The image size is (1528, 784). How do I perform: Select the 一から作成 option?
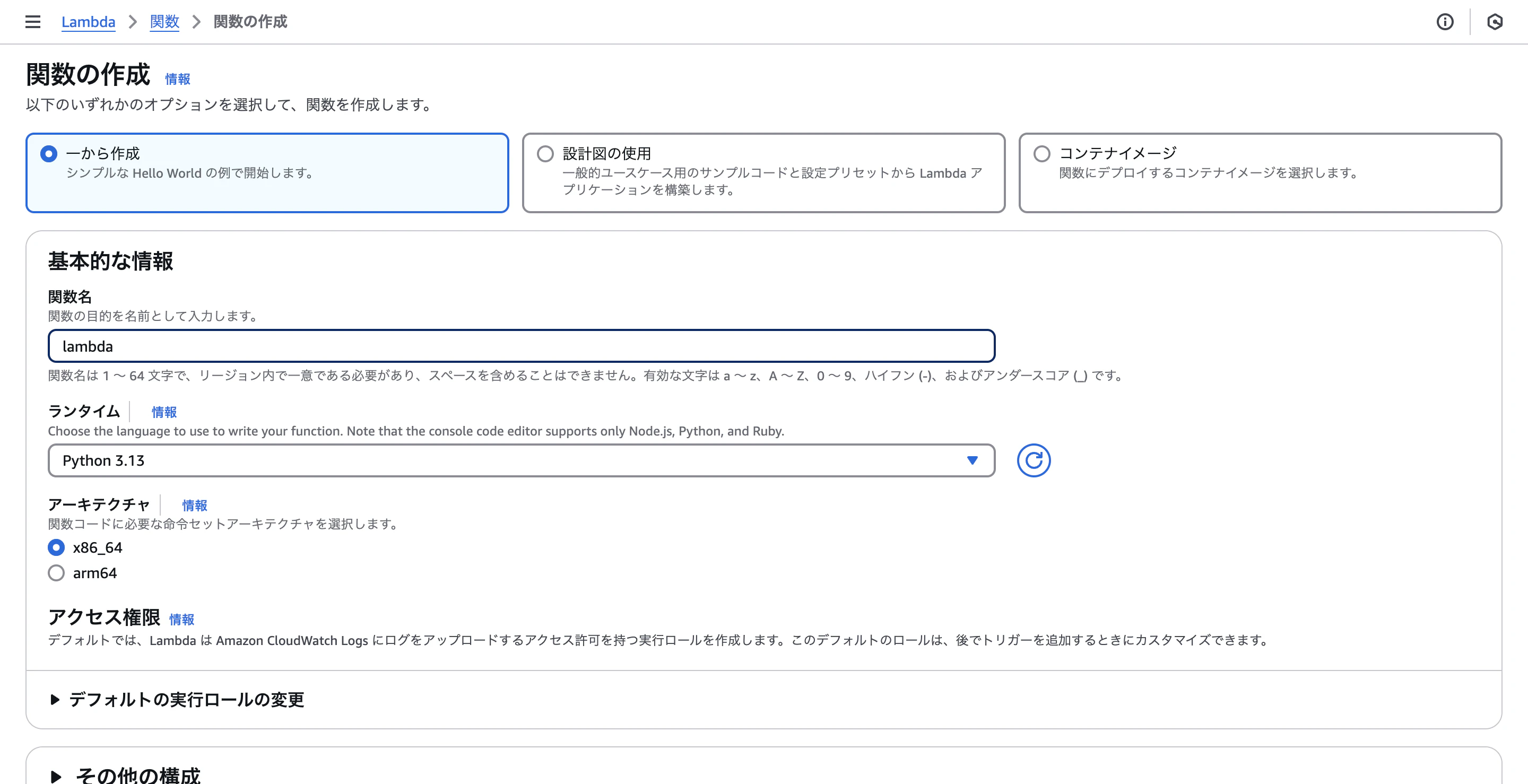click(49, 154)
